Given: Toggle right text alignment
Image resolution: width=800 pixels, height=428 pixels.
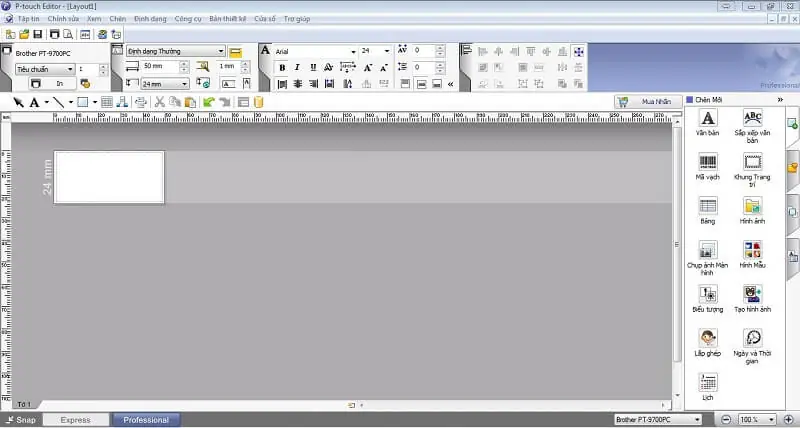Looking at the screenshot, I should [313, 84].
